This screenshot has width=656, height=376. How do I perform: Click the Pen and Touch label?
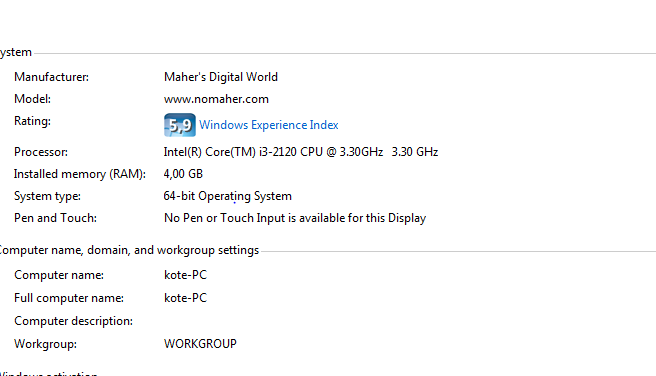click(x=55, y=218)
